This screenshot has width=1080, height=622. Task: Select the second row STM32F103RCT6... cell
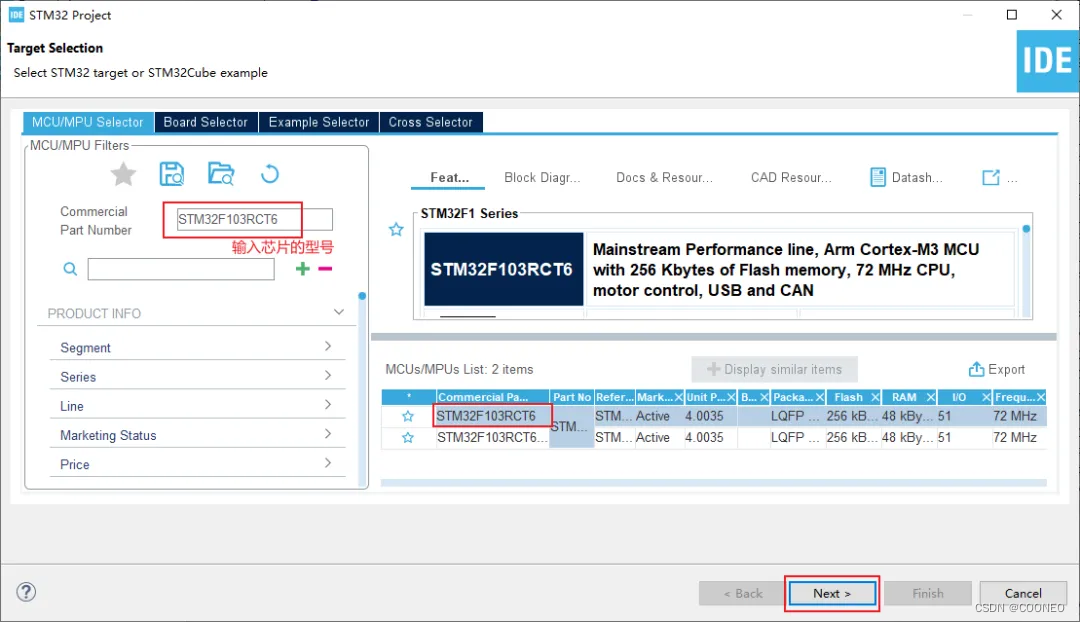click(x=492, y=437)
